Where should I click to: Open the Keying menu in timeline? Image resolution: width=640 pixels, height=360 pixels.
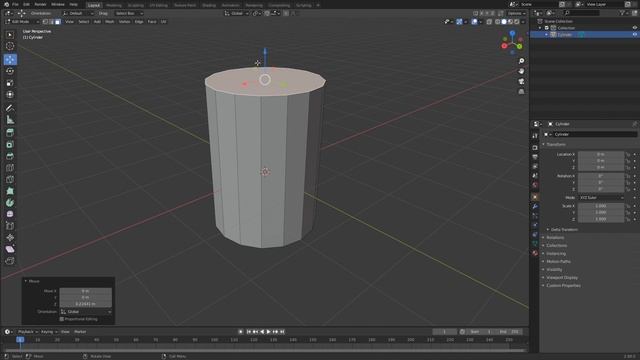point(49,332)
